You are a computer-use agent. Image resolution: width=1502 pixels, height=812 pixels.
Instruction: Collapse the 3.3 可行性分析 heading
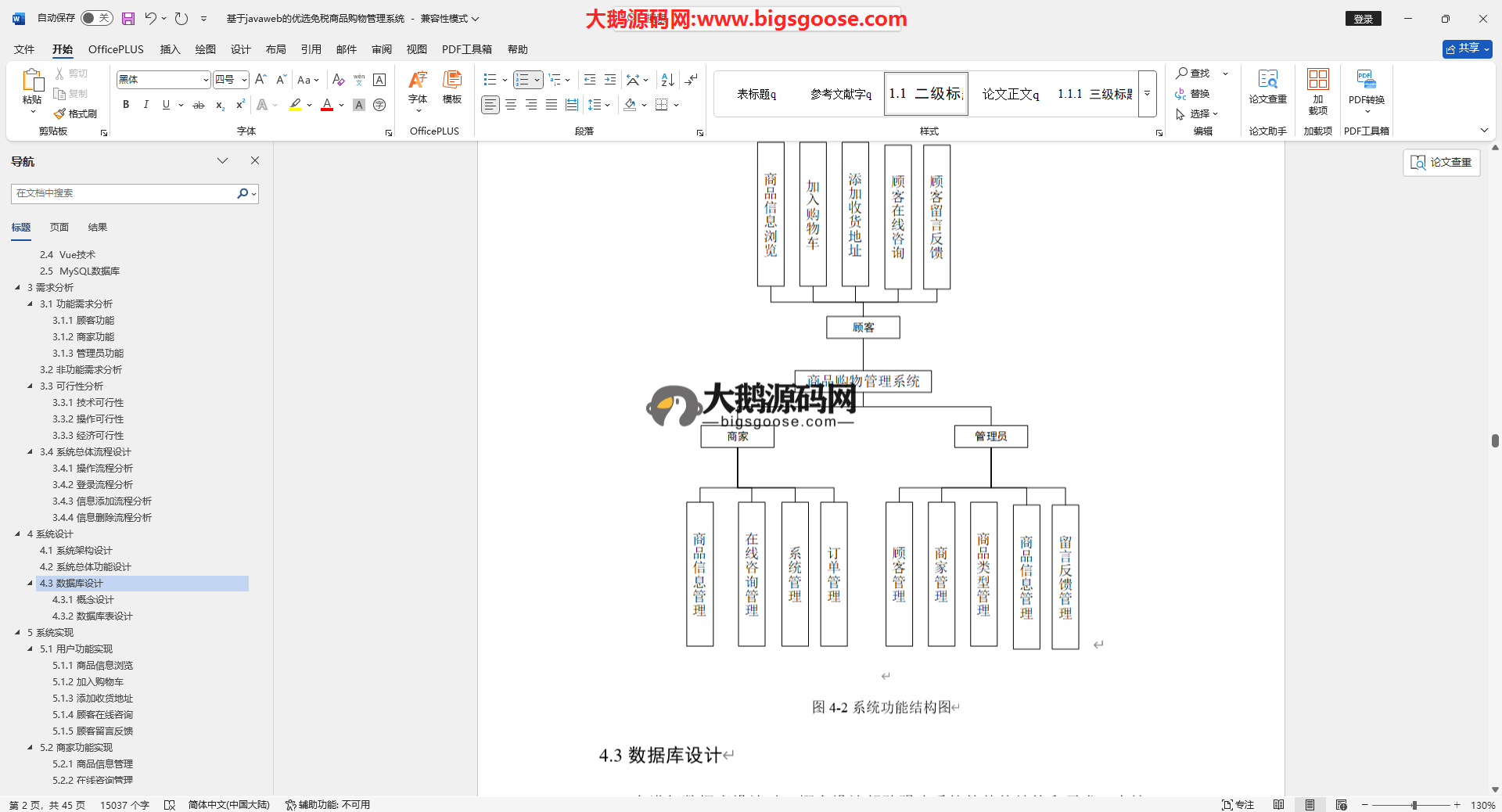[31, 386]
